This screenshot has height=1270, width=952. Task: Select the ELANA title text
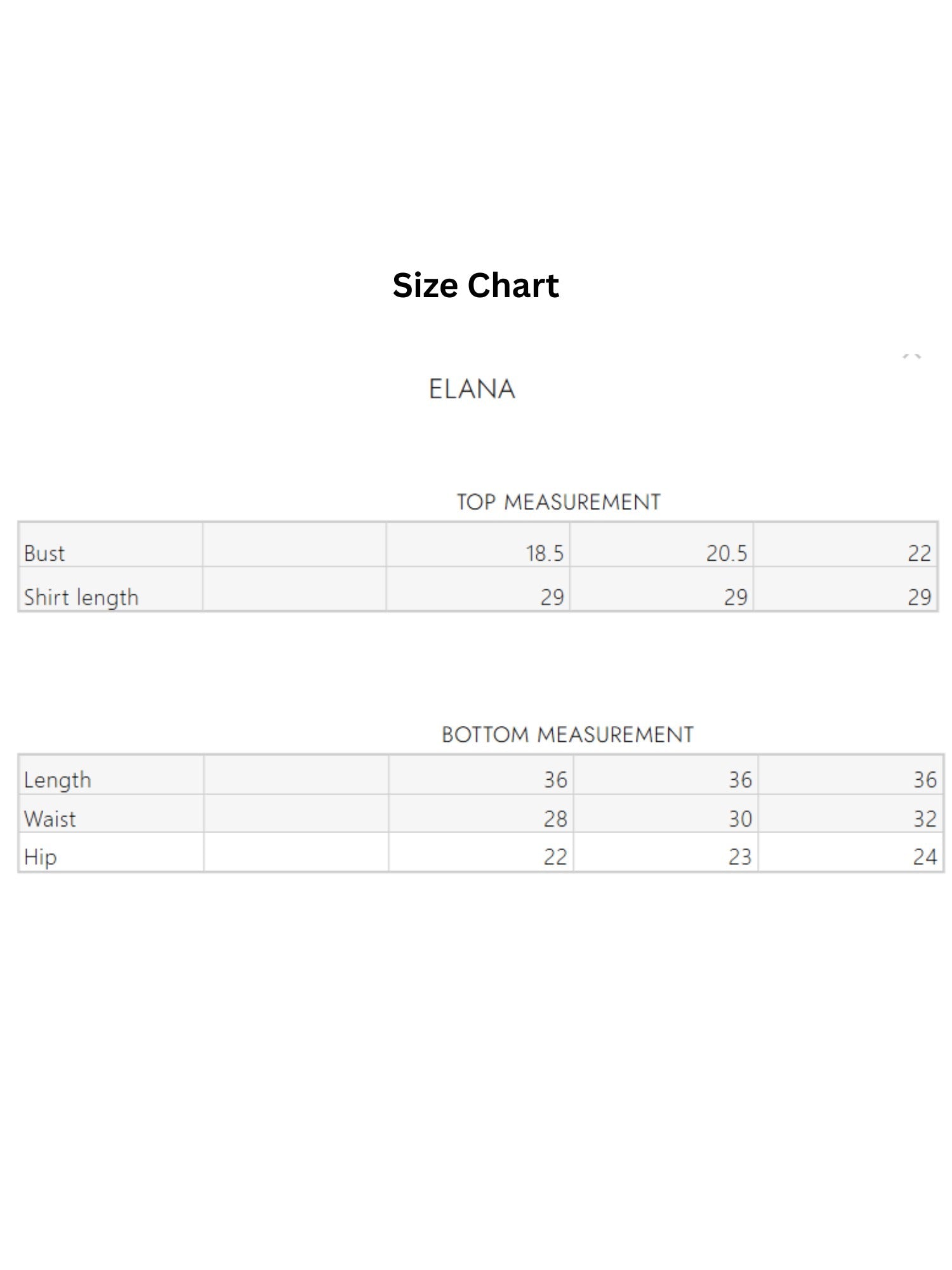pyautogui.click(x=472, y=389)
